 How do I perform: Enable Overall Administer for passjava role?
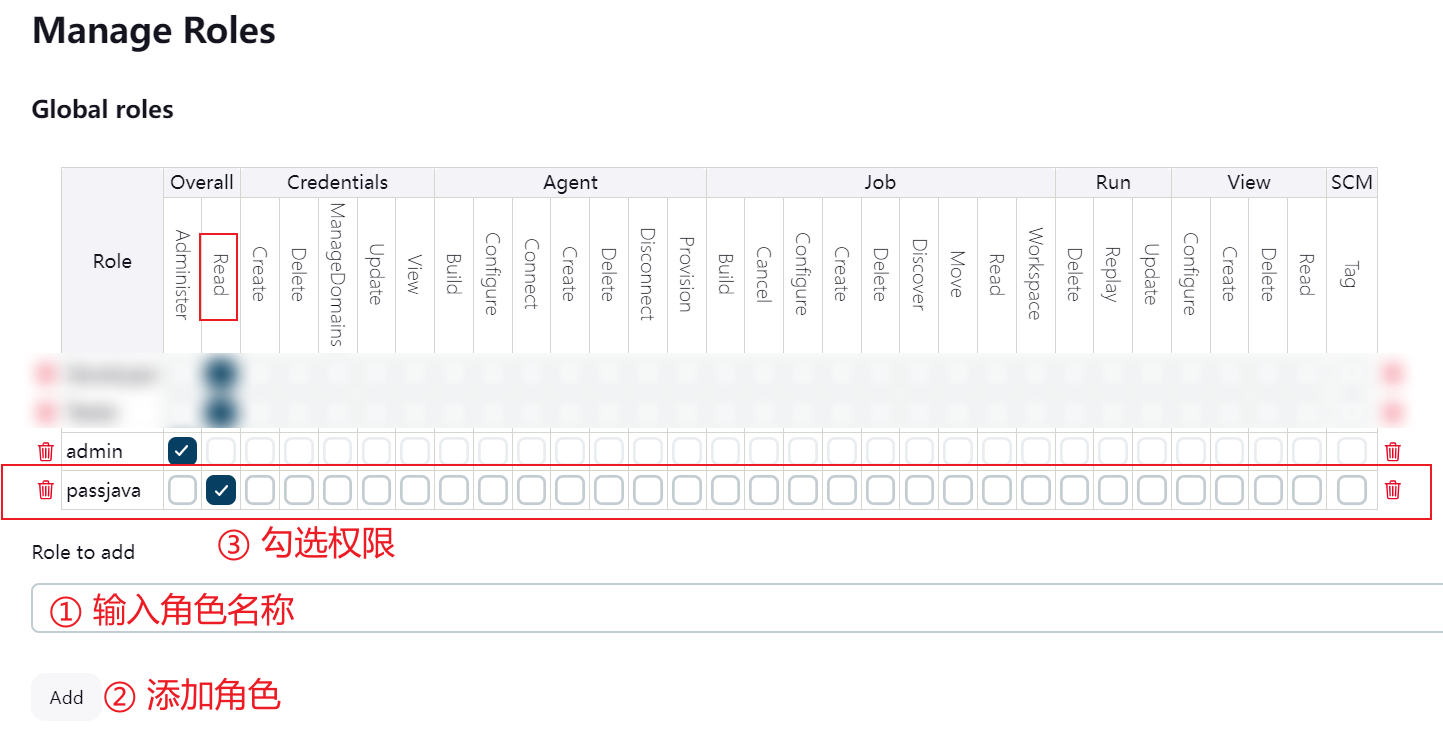click(x=182, y=490)
